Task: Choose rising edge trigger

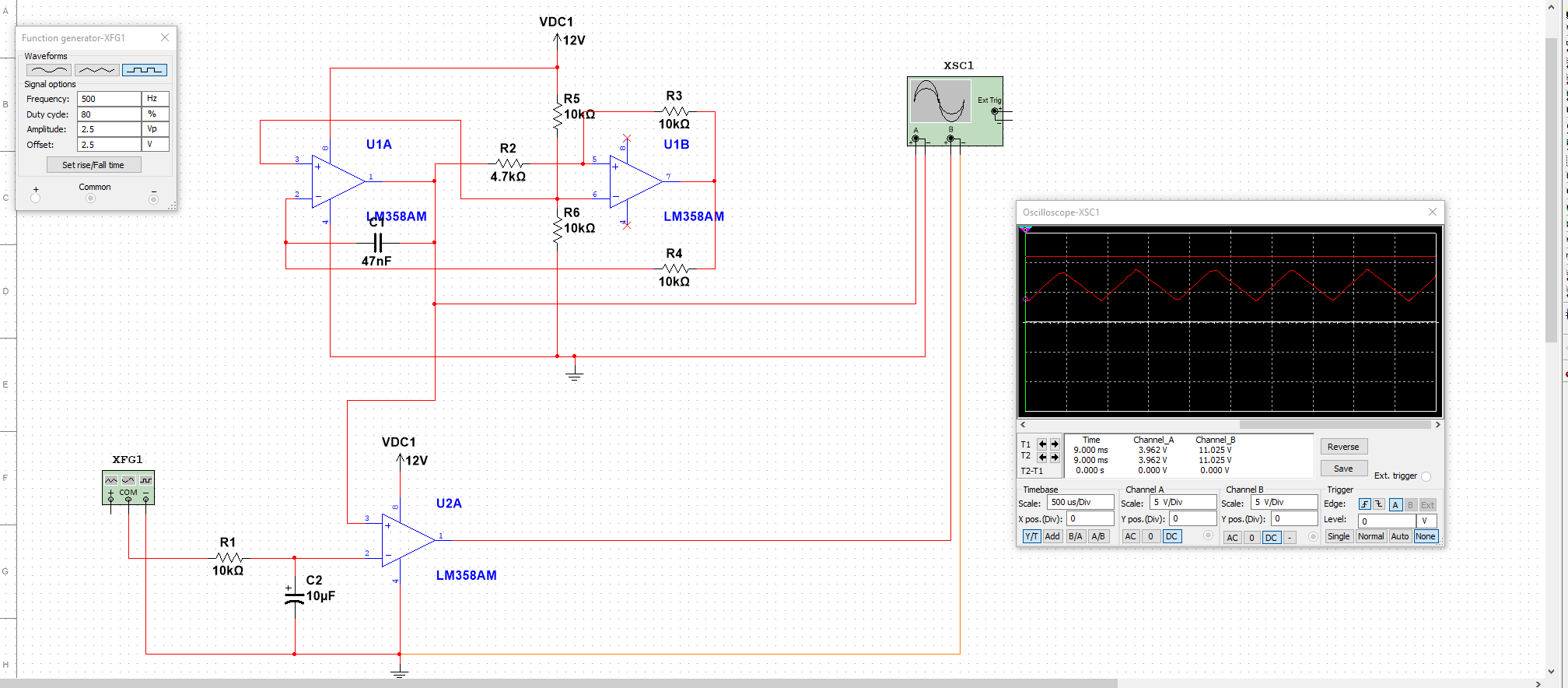Action: pyautogui.click(x=1364, y=505)
